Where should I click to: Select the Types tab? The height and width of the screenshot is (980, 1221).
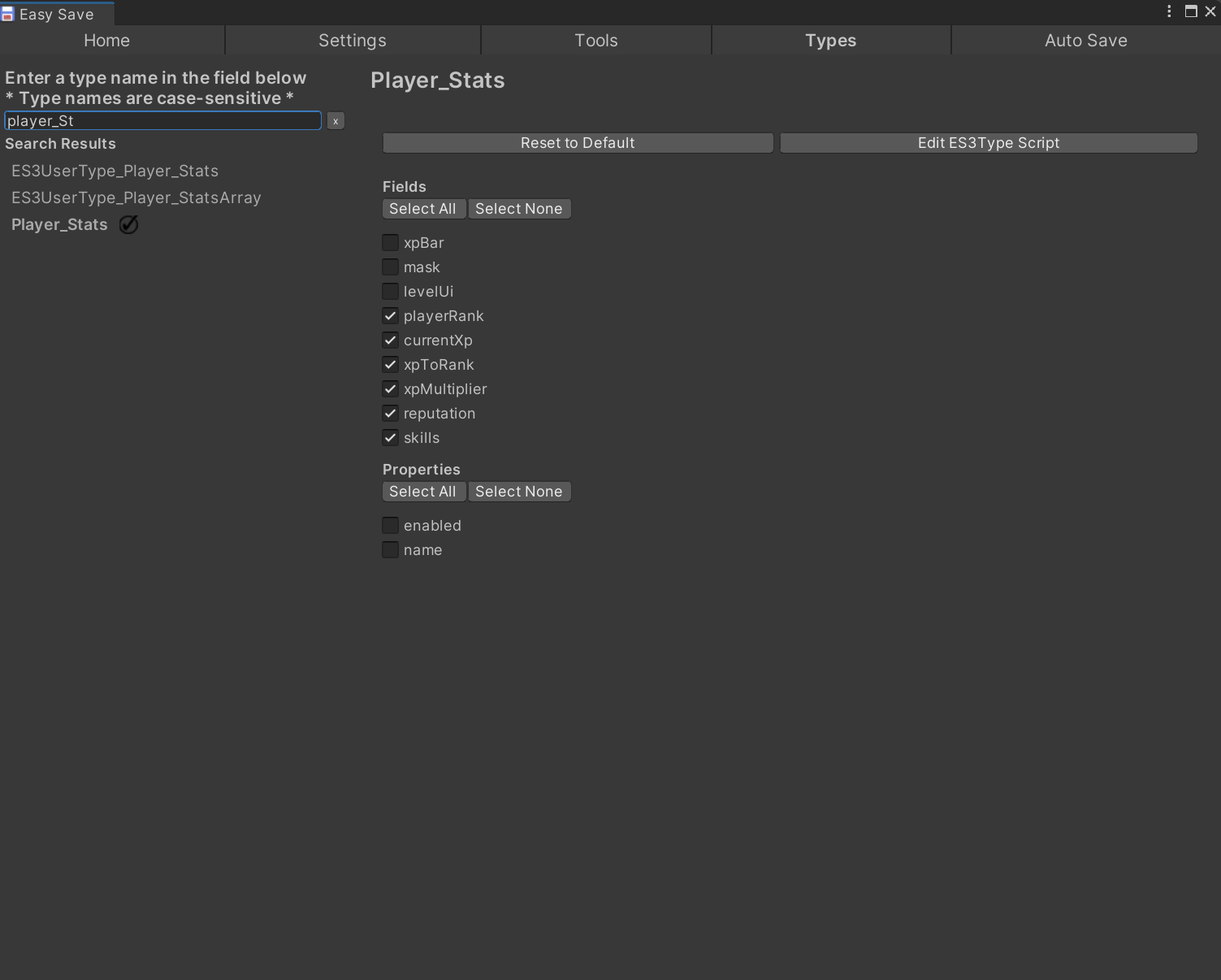tap(831, 41)
